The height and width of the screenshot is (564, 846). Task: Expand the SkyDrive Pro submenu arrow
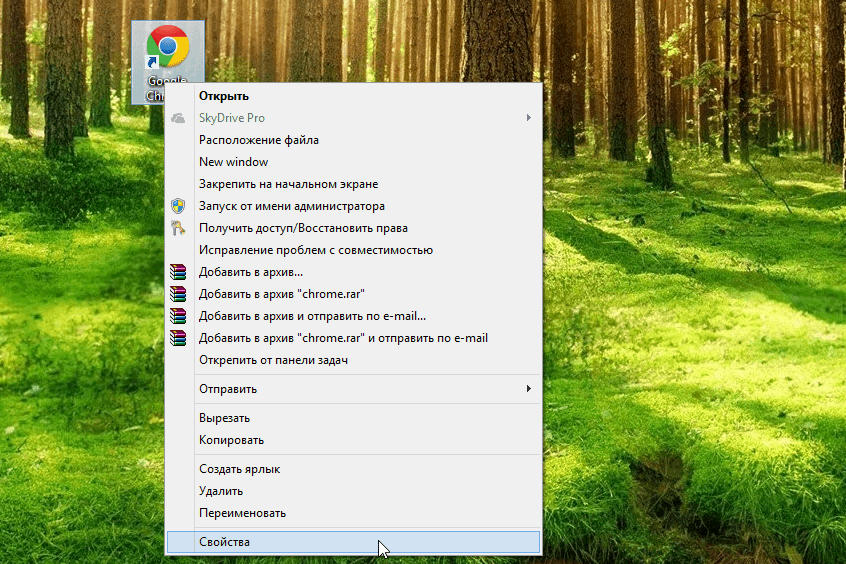pyautogui.click(x=529, y=118)
